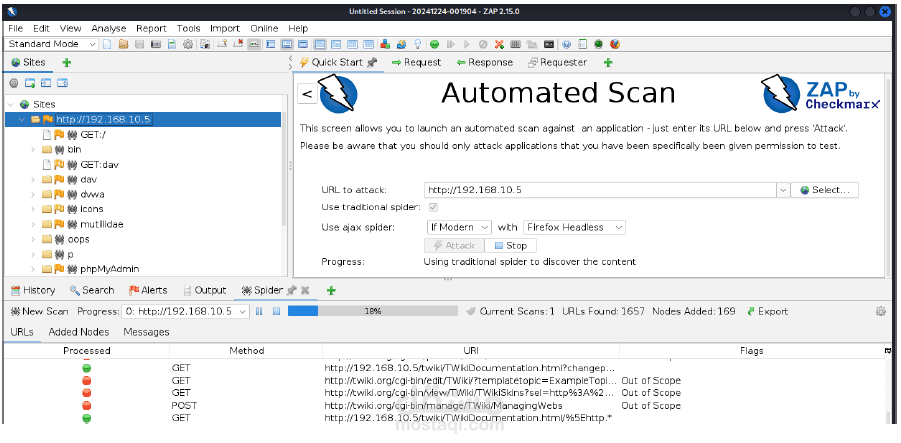Viewport: 901px width, 443px height.
Task: Open the URL to attack dropdown arrow
Action: [783, 190]
